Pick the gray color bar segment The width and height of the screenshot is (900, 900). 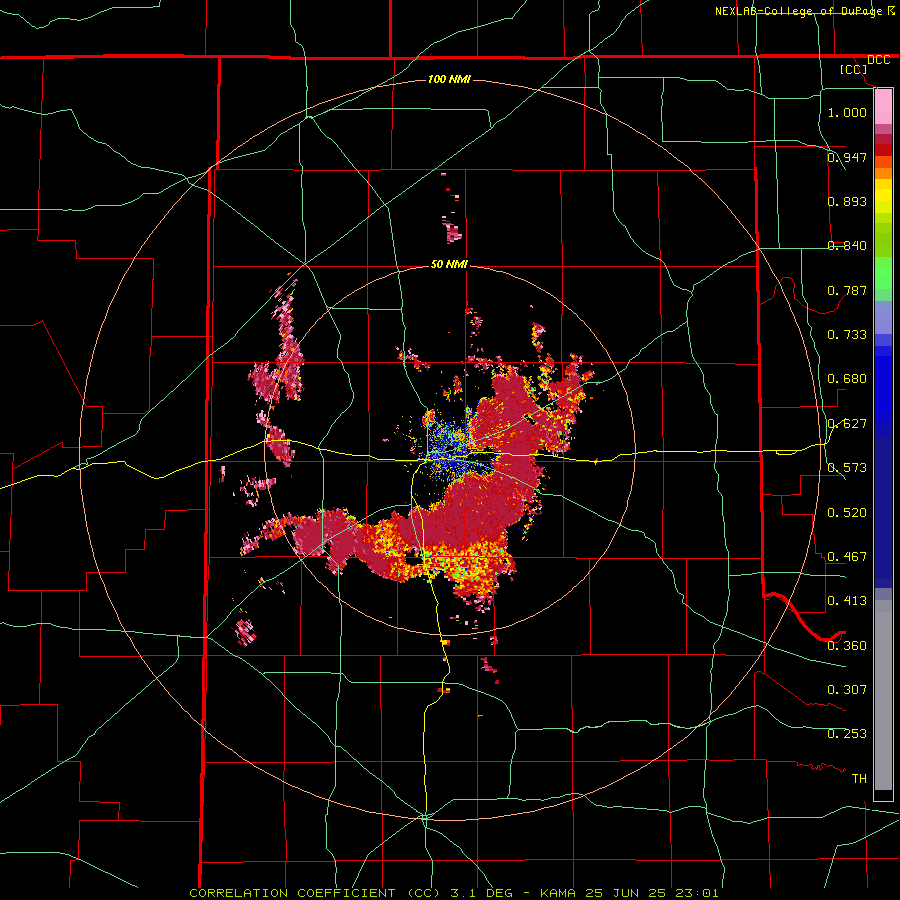pos(883,695)
